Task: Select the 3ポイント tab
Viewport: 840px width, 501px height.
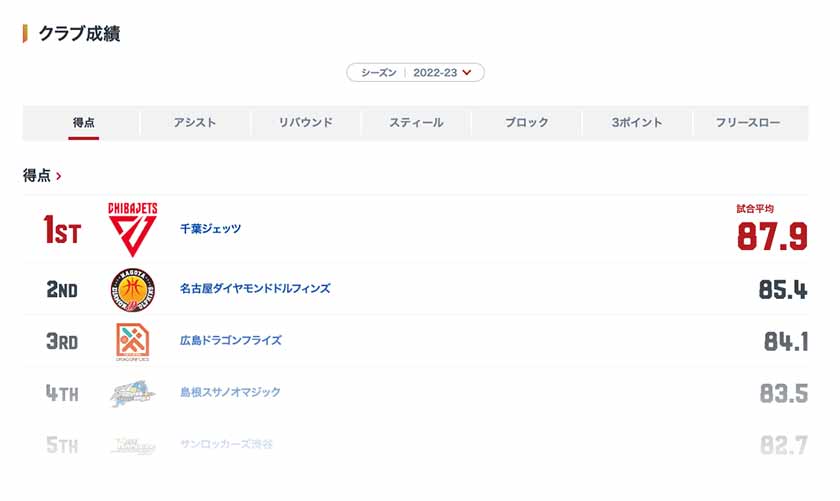Action: tap(637, 123)
